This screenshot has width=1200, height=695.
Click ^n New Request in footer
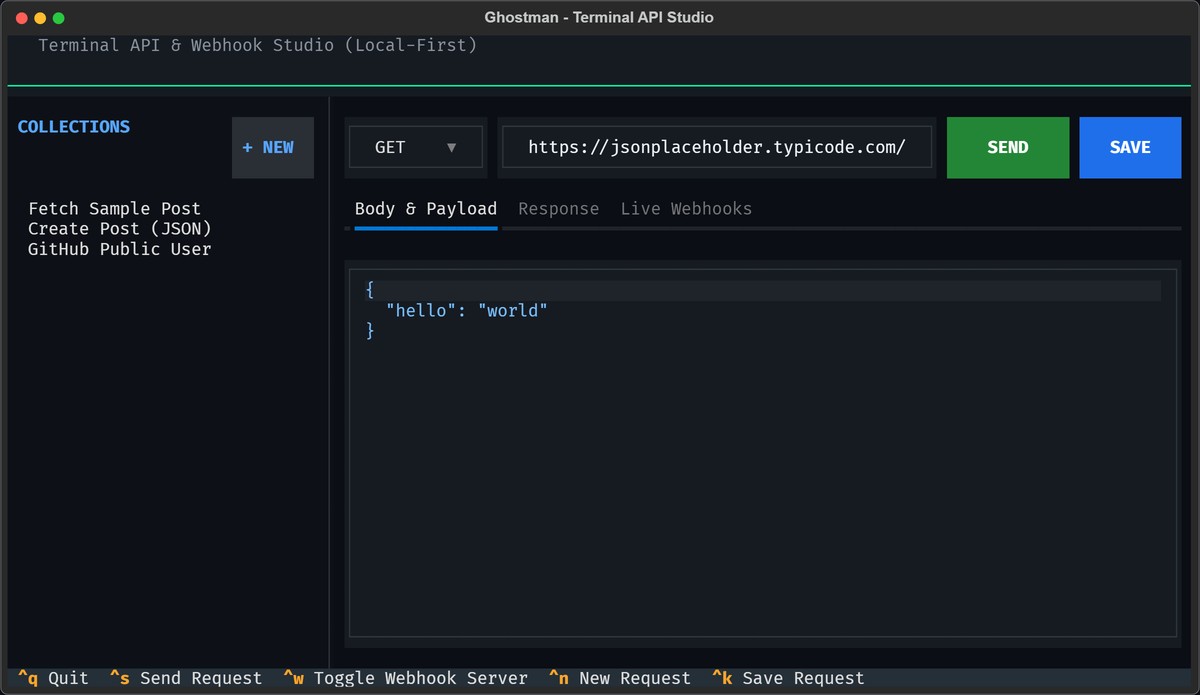[x=620, y=678]
